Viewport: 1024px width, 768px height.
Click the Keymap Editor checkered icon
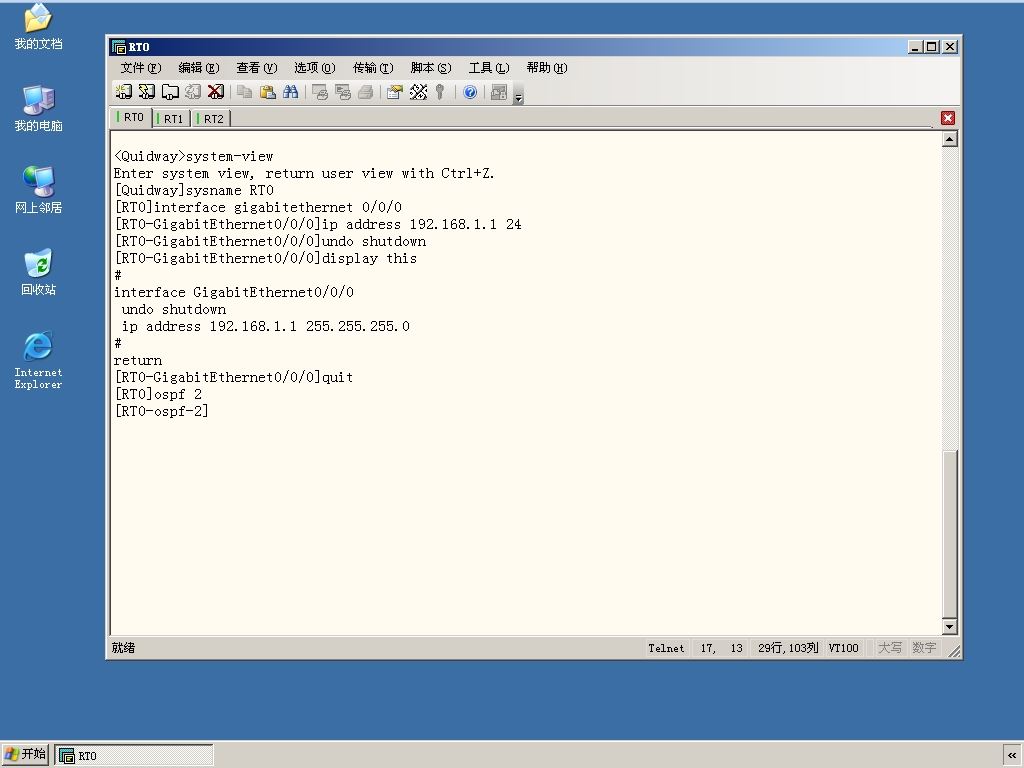tap(418, 92)
